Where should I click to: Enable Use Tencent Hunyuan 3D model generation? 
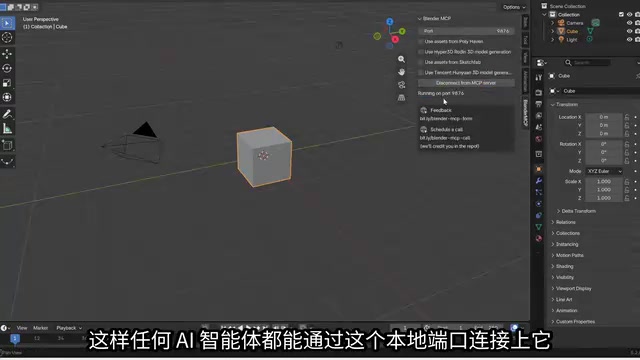click(421, 73)
